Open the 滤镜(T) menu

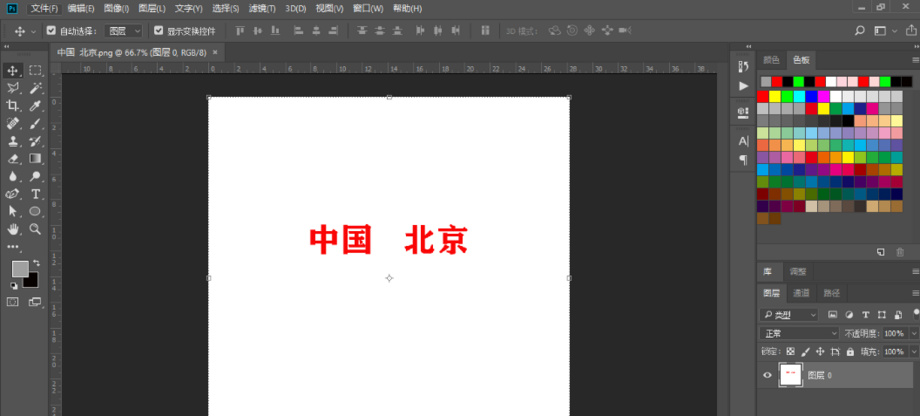point(262,9)
